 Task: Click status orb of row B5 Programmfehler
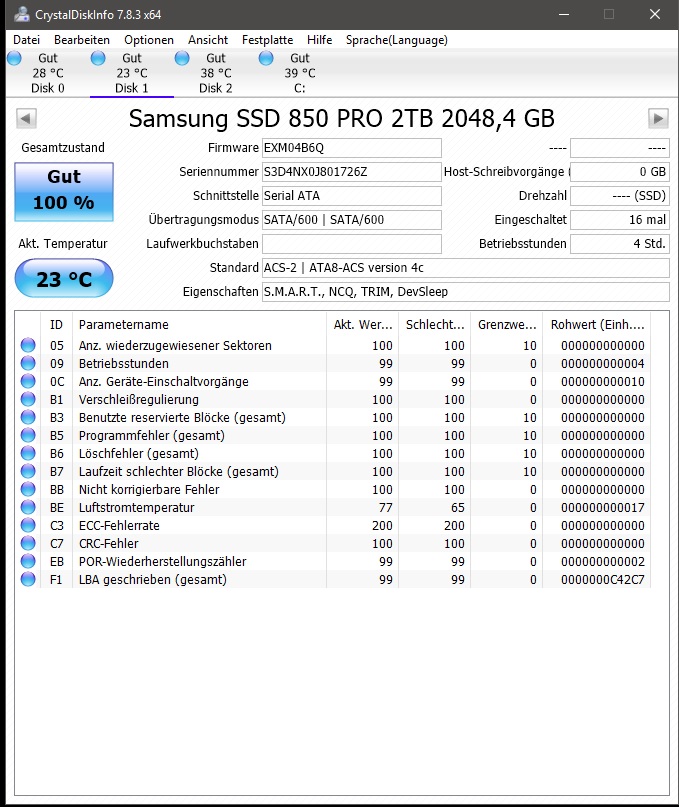(x=28, y=435)
